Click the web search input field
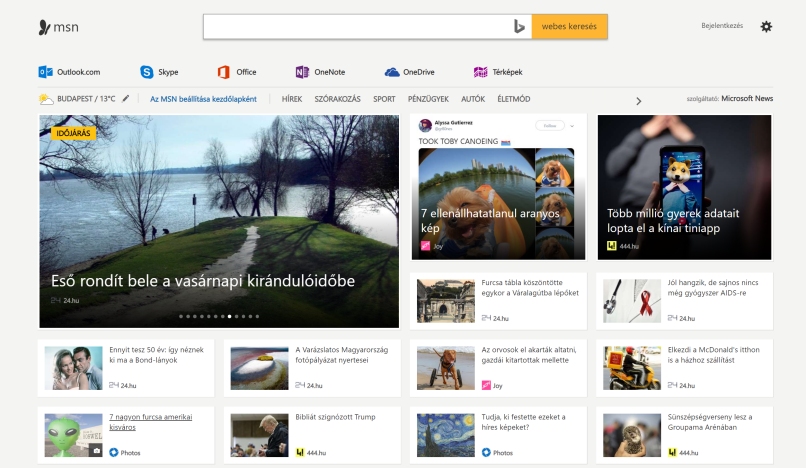806x468 pixels. (357, 27)
